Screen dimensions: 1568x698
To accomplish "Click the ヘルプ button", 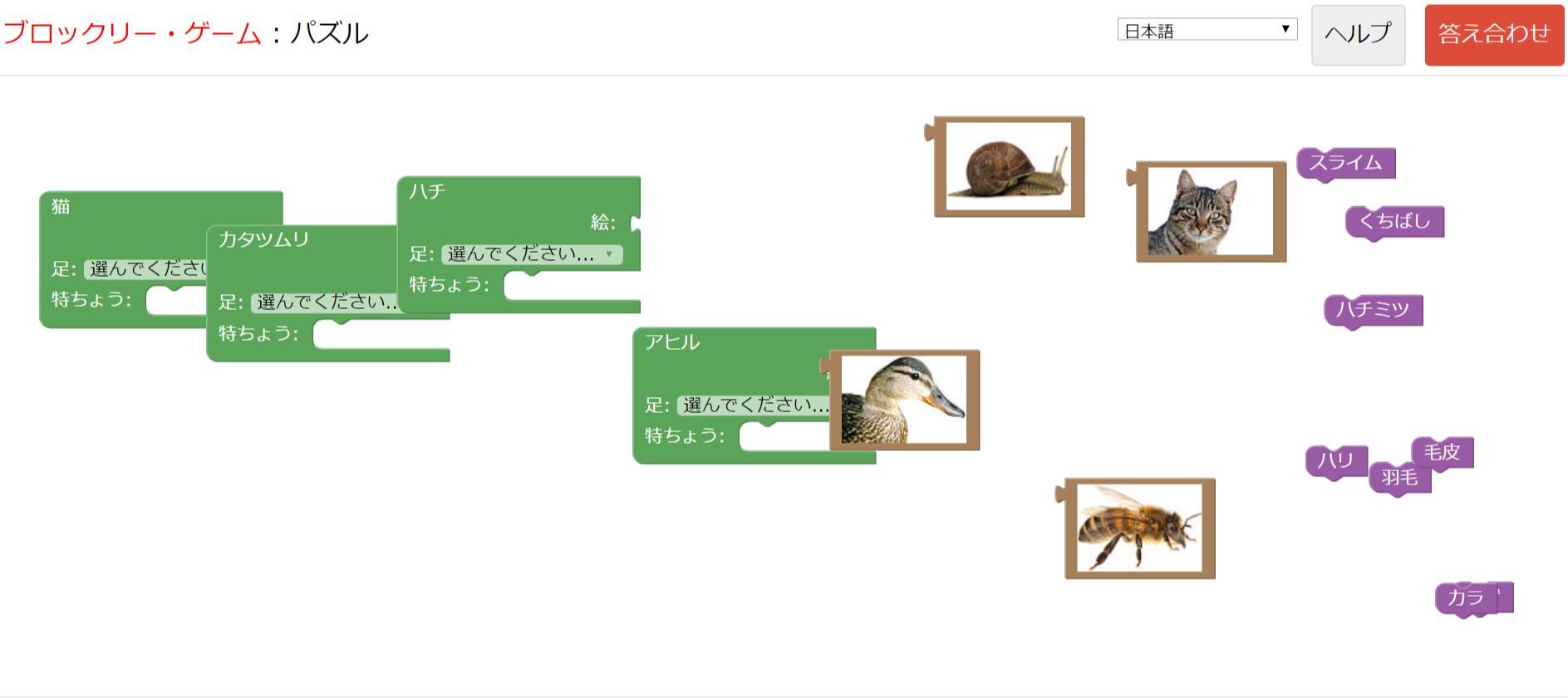I will click(1358, 35).
